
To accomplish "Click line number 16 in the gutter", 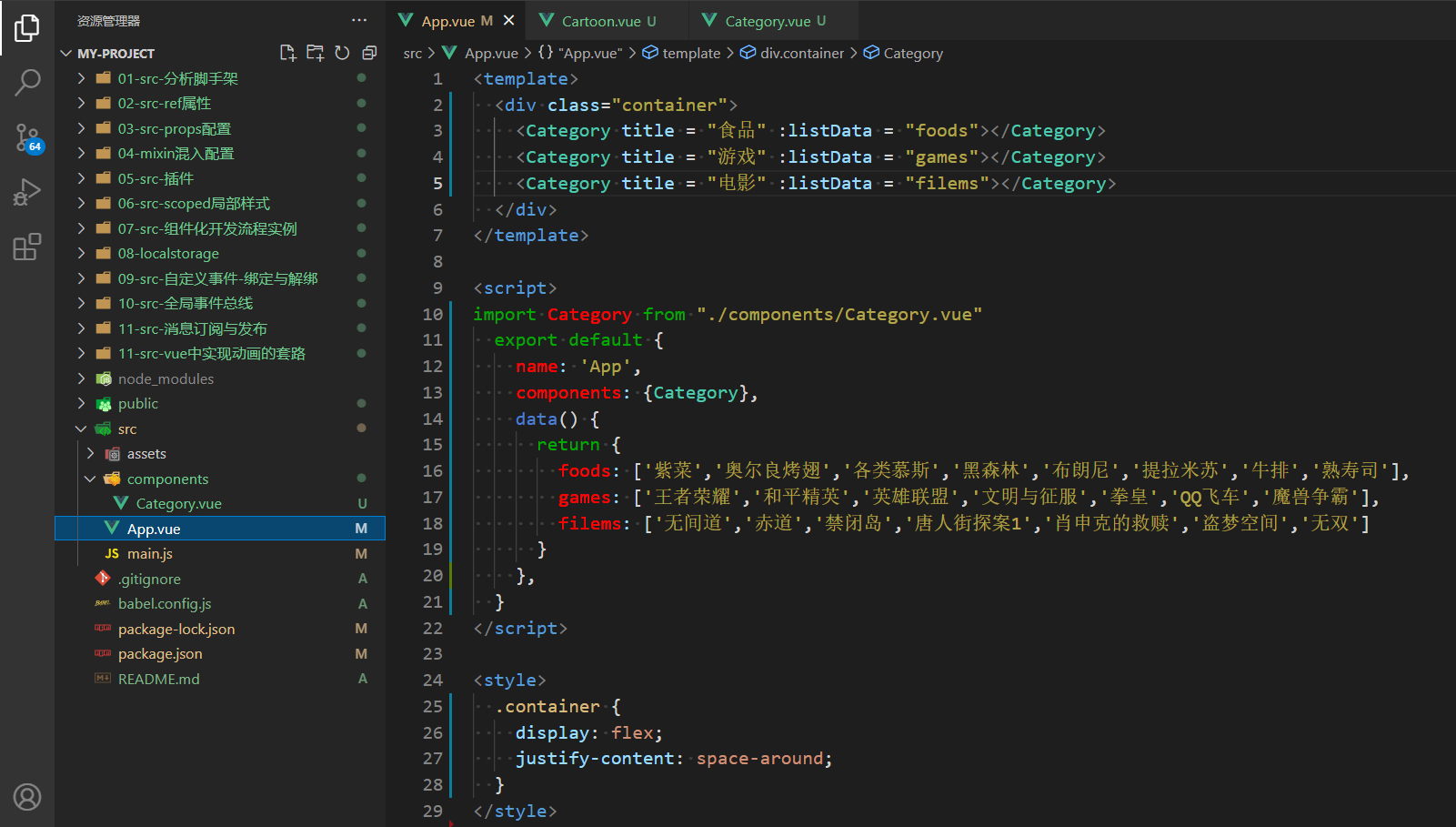I will pos(433,471).
